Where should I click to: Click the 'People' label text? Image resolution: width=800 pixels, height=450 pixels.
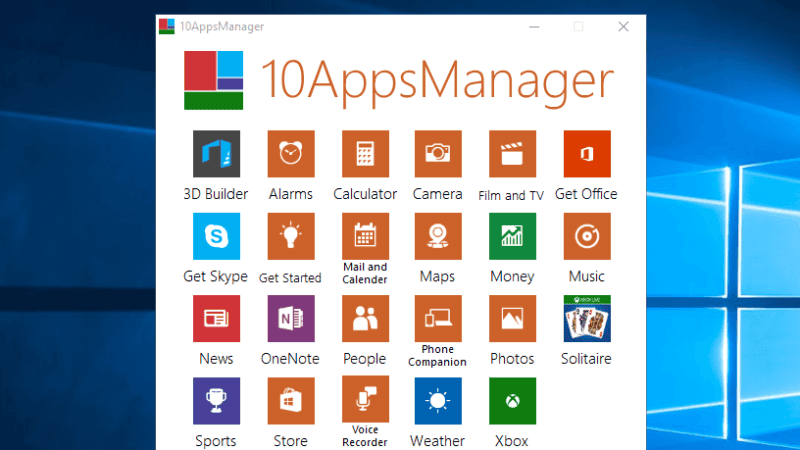[364, 359]
